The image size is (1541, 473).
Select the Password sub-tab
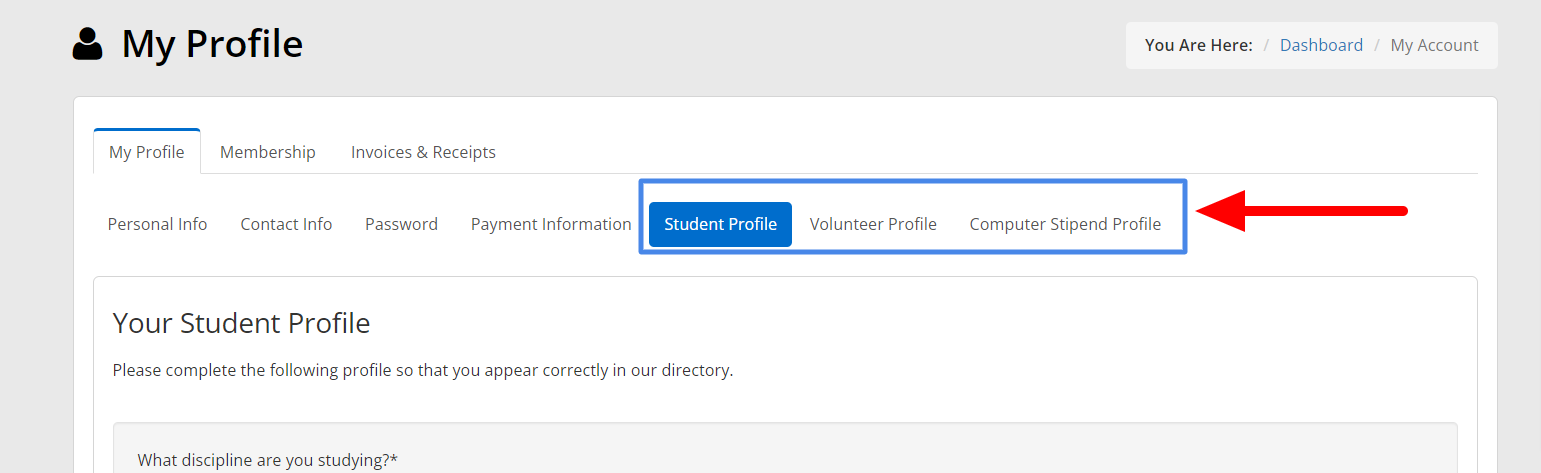tap(401, 224)
